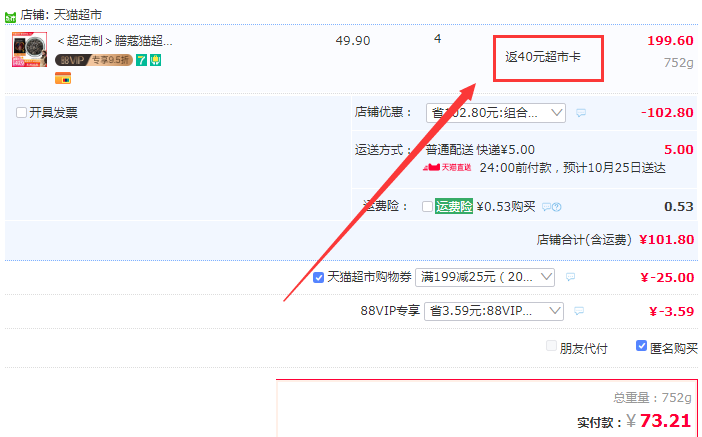The width and height of the screenshot is (702, 437).
Task: Click the green 7-day return badge icon
Action: (x=141, y=60)
